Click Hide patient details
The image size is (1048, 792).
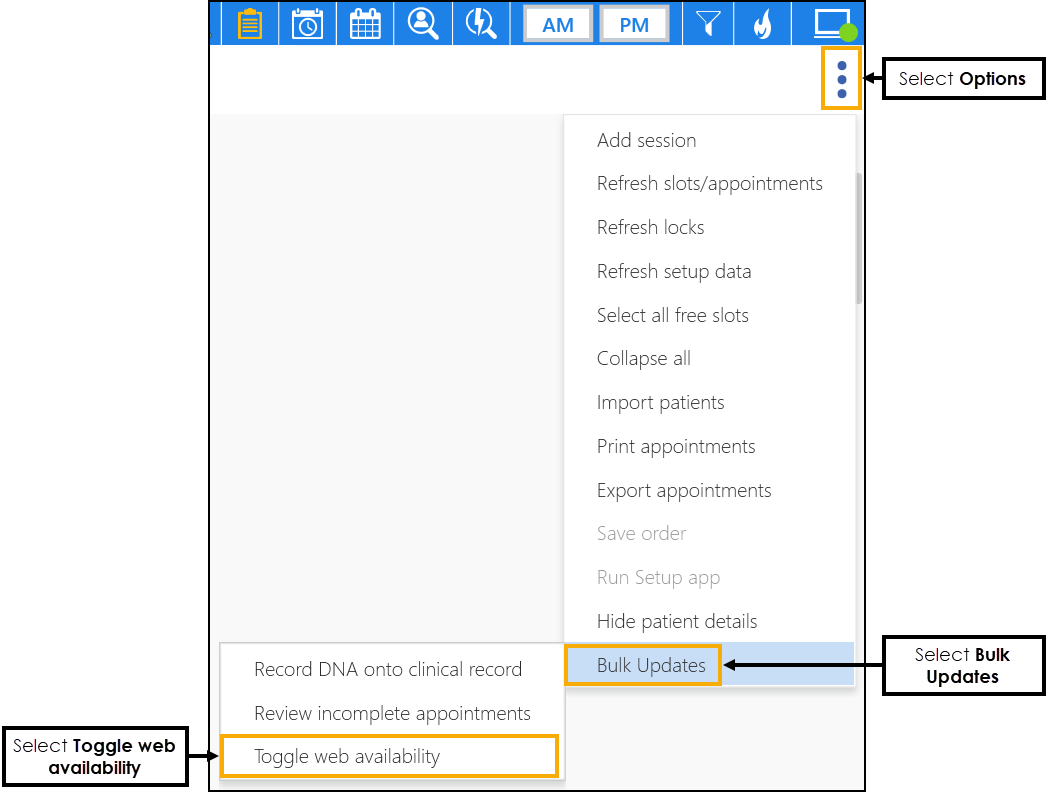(677, 622)
